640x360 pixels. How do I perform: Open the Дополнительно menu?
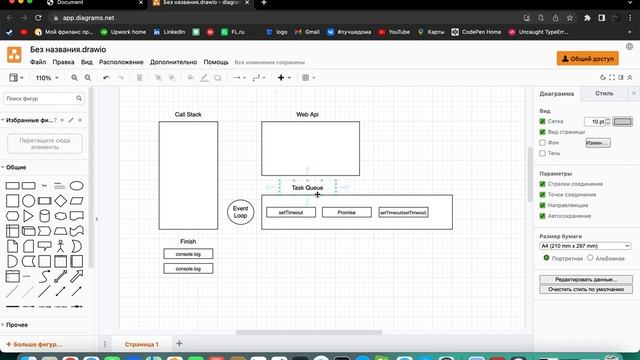173,62
